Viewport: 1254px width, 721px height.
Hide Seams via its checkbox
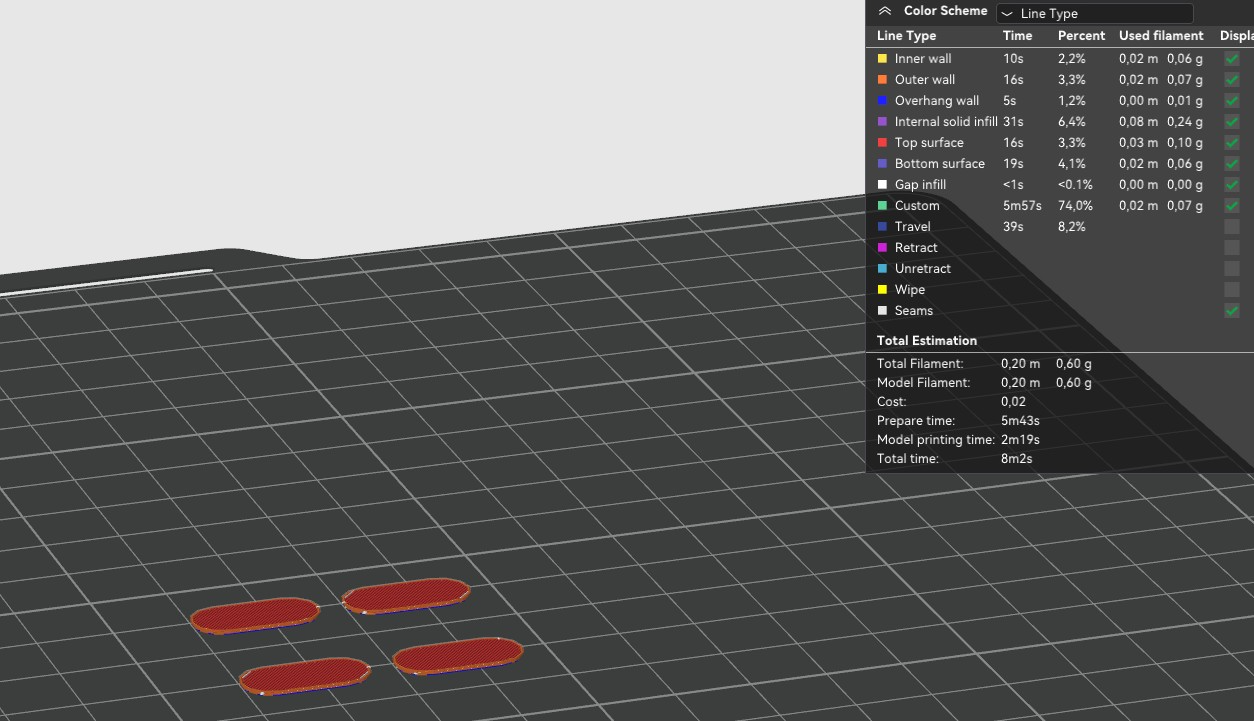click(1232, 311)
